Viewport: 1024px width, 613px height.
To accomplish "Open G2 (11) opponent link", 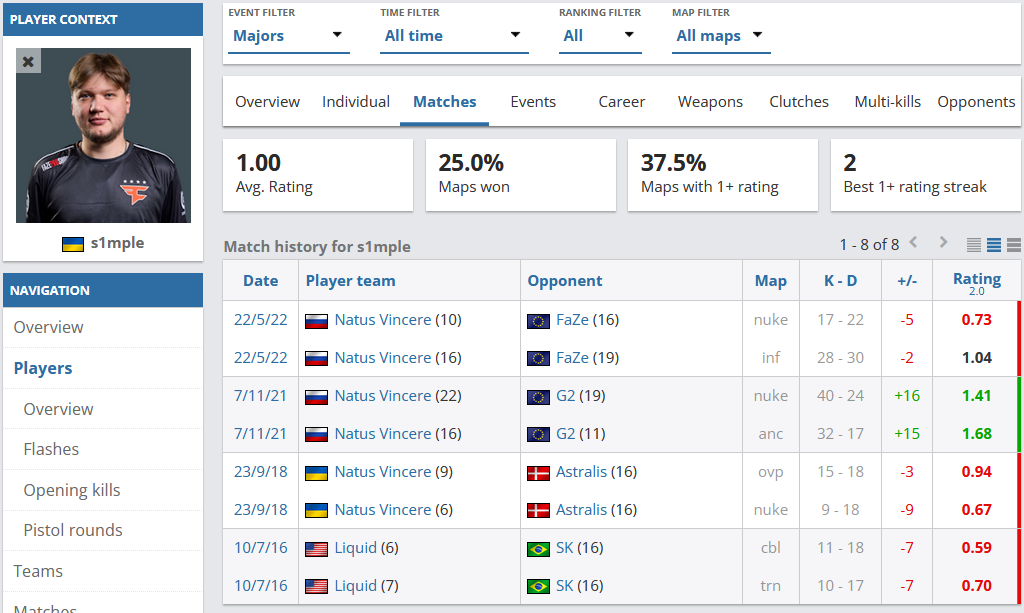I will point(566,433).
